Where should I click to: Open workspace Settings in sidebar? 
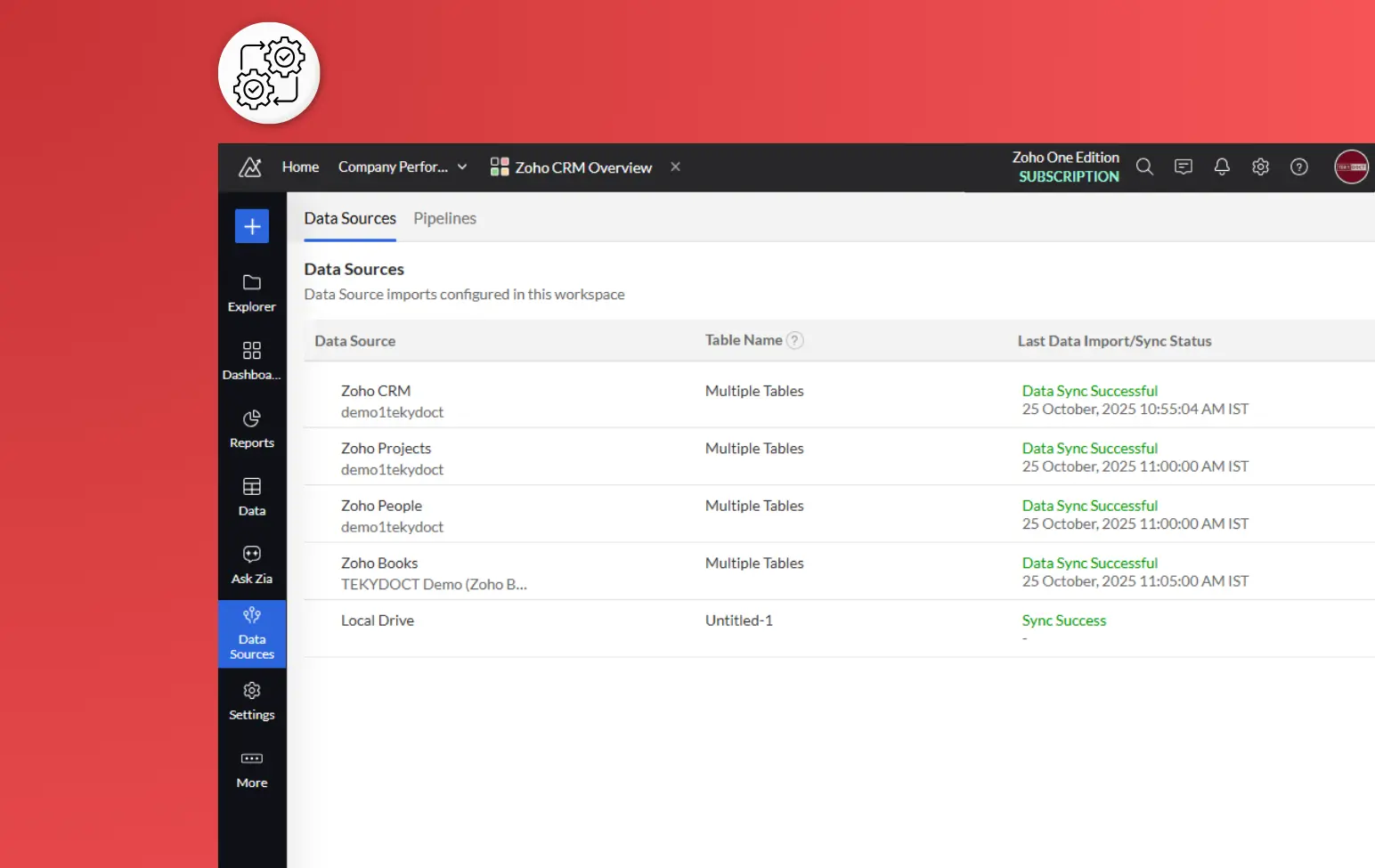point(252,701)
